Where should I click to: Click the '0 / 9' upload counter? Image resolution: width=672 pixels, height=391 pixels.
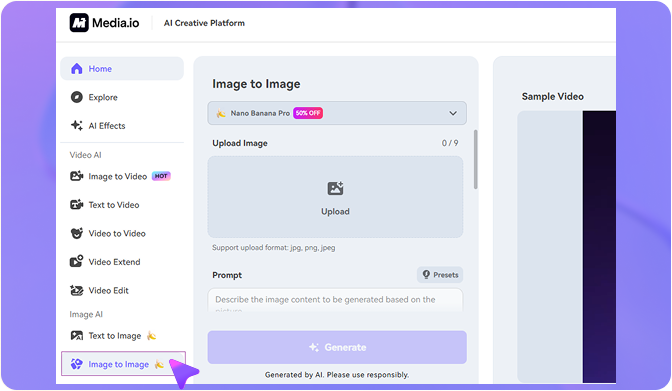pos(450,143)
